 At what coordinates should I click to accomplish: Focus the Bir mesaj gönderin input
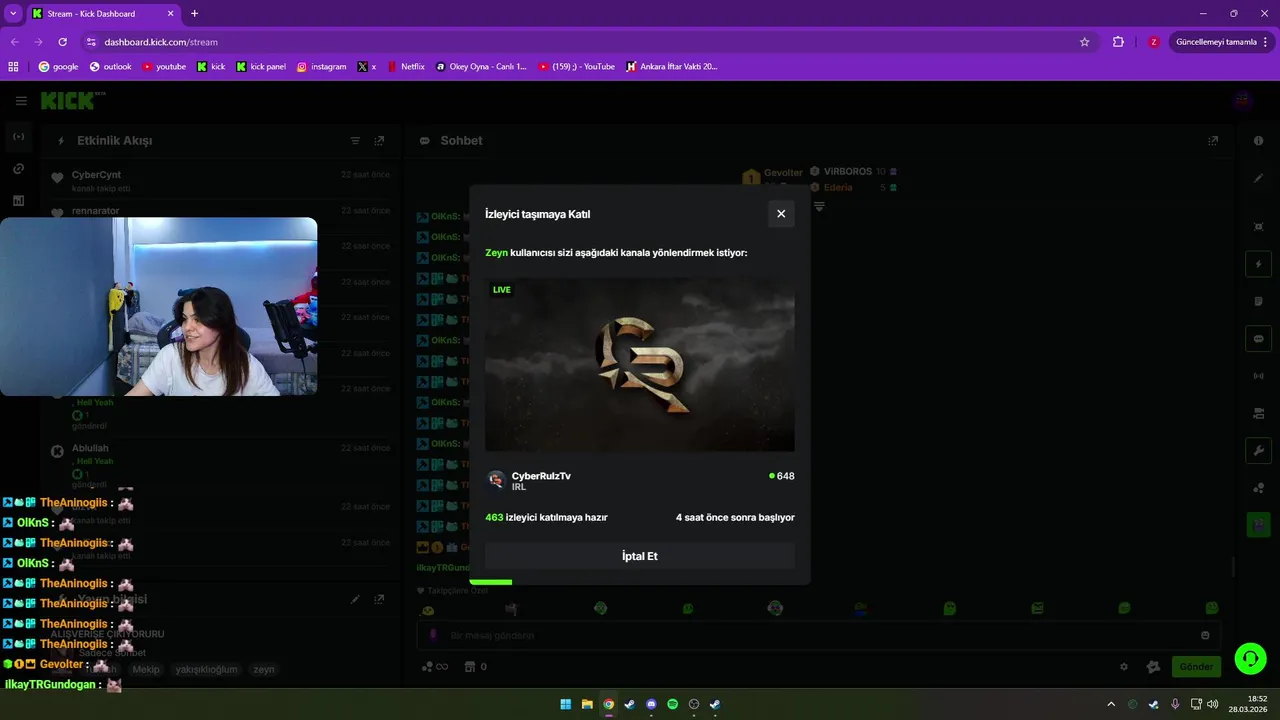coord(818,635)
